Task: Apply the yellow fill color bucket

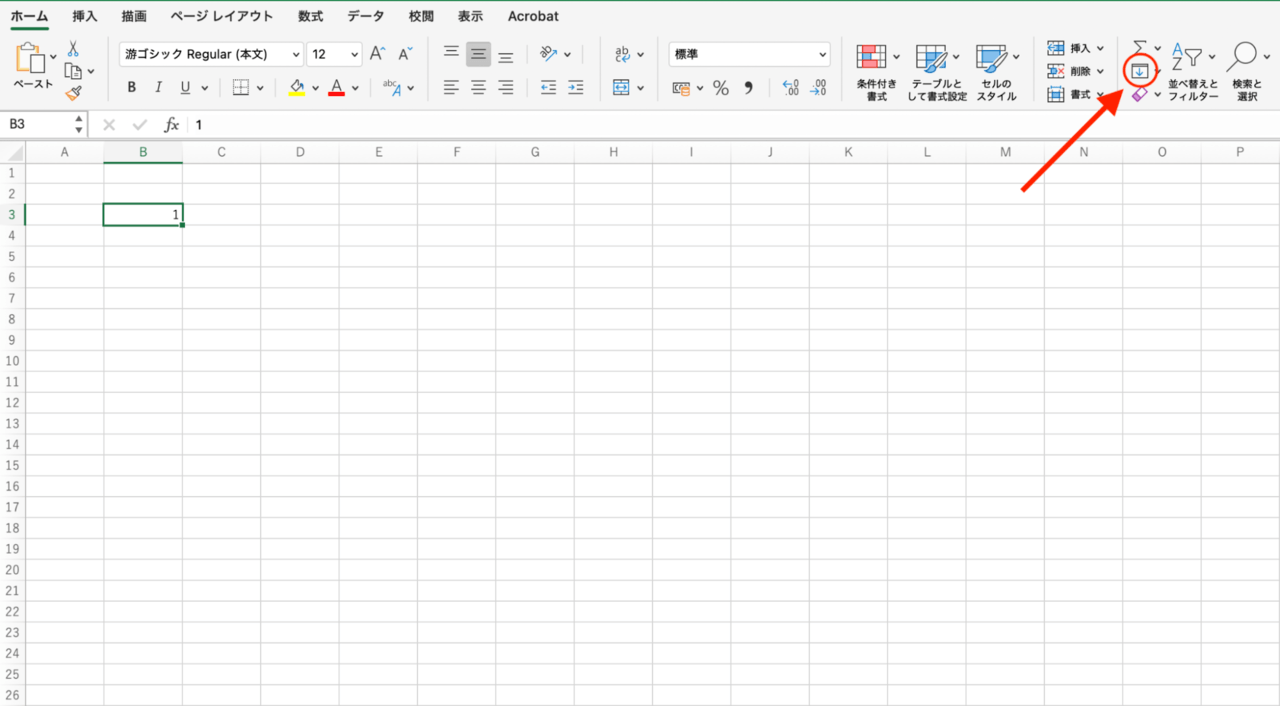Action: (x=296, y=88)
